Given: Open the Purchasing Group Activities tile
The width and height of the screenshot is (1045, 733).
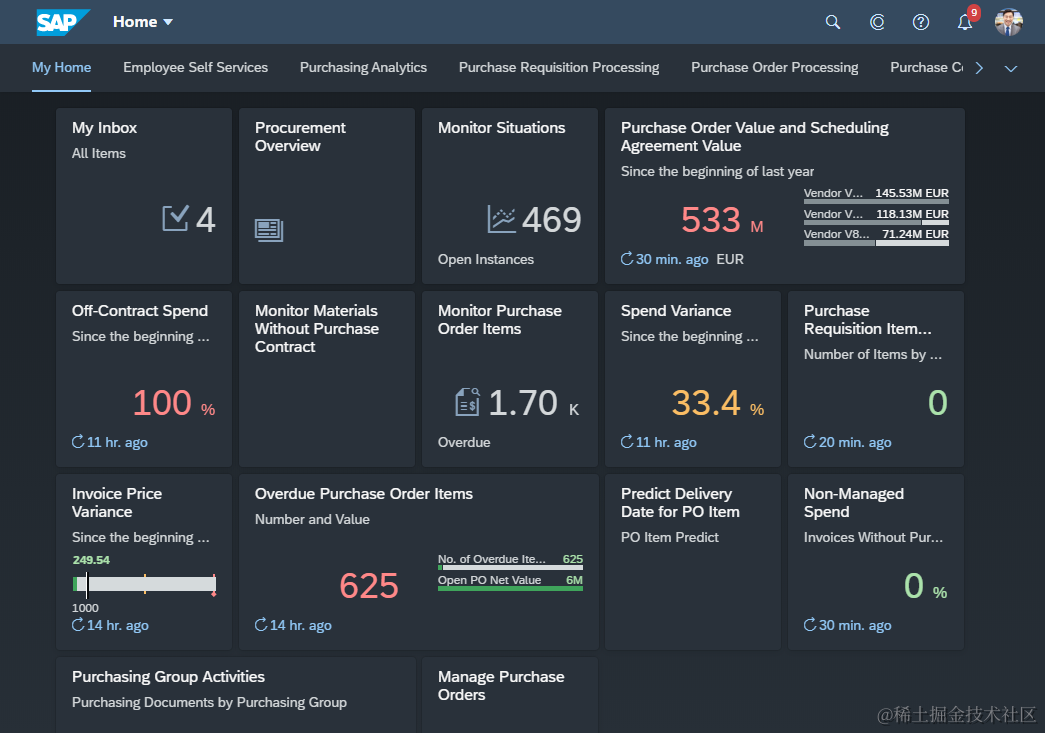Looking at the screenshot, I should [x=235, y=695].
